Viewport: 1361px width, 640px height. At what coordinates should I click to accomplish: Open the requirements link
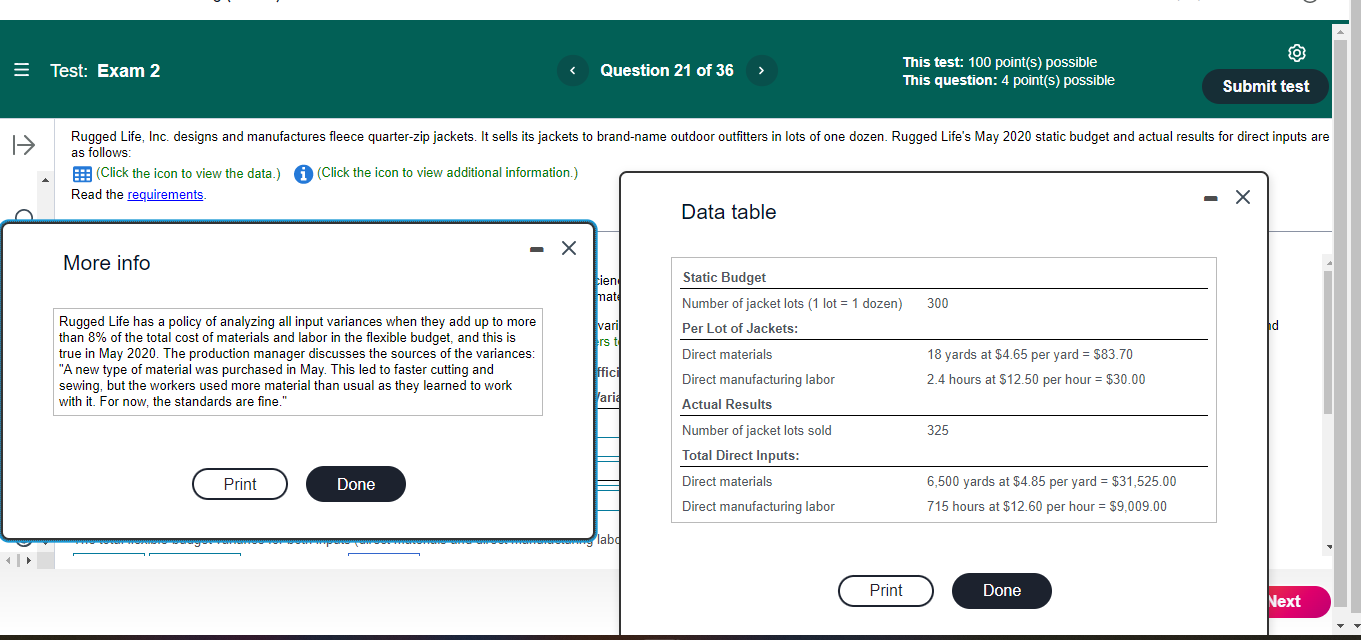coord(165,195)
